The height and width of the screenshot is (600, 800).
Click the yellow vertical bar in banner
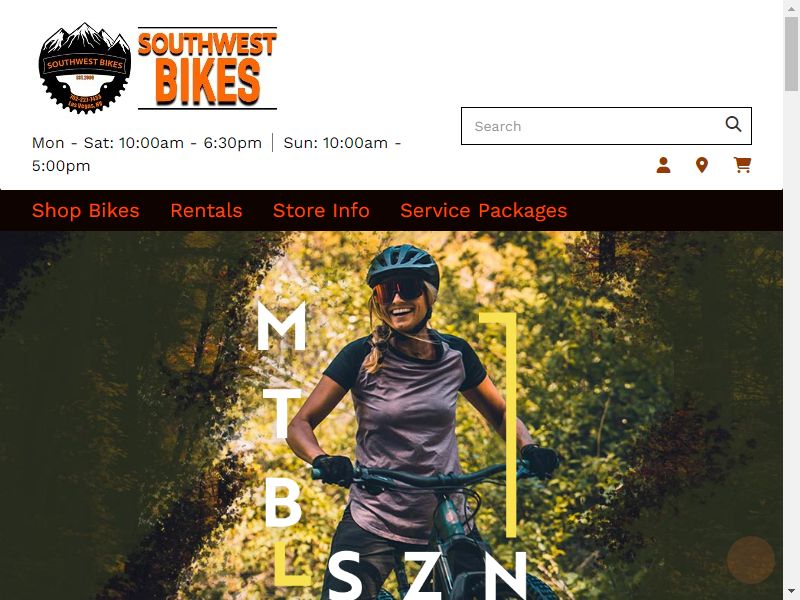(509, 425)
